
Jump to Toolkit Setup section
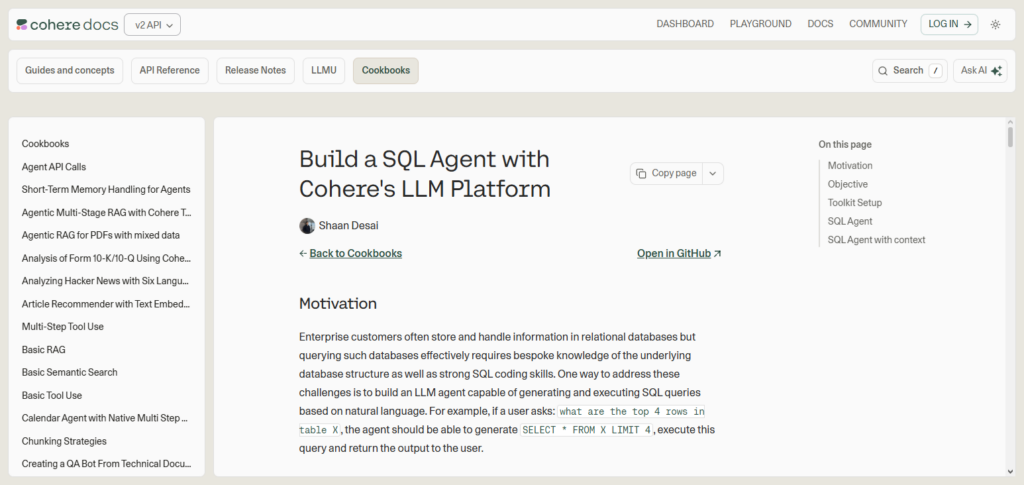coord(854,202)
